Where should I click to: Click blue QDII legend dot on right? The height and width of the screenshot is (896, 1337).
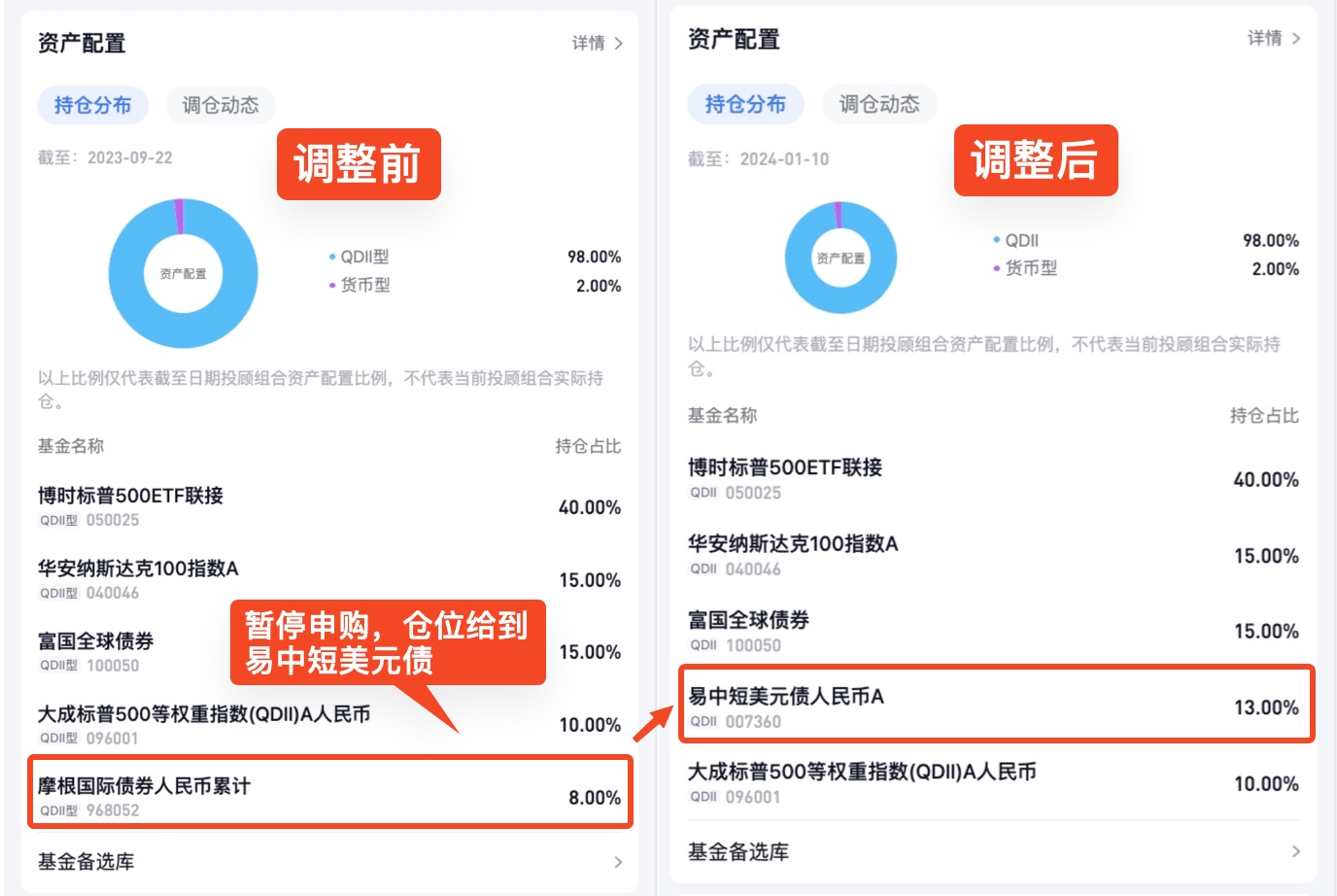pos(997,240)
